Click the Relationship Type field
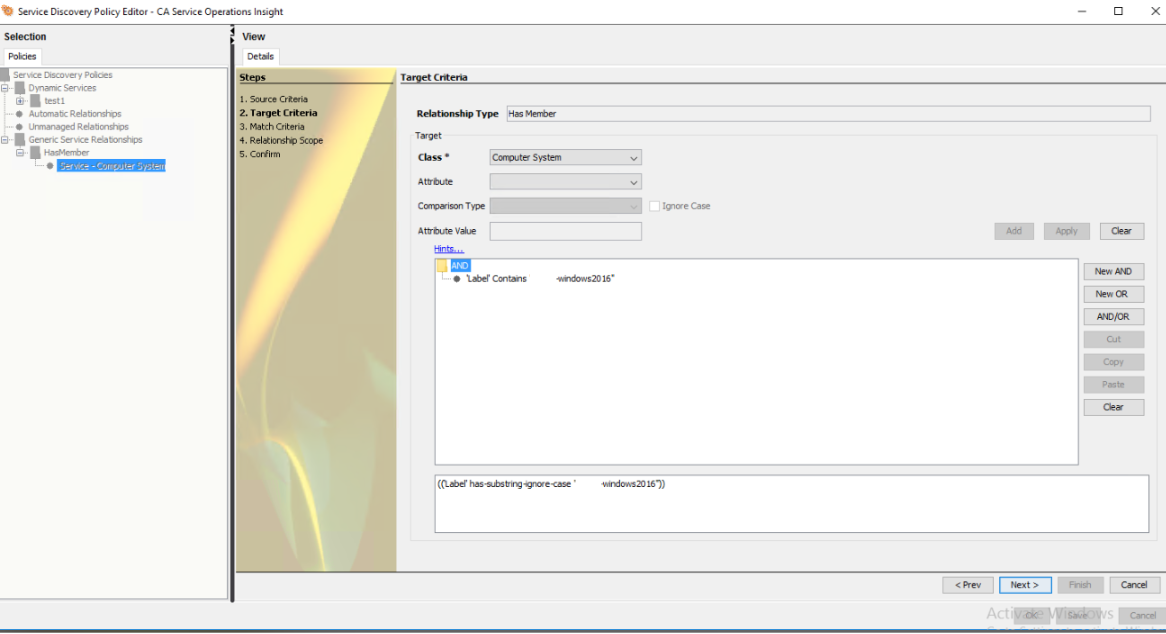Screen dimensions: 1166x634 [x=828, y=114]
